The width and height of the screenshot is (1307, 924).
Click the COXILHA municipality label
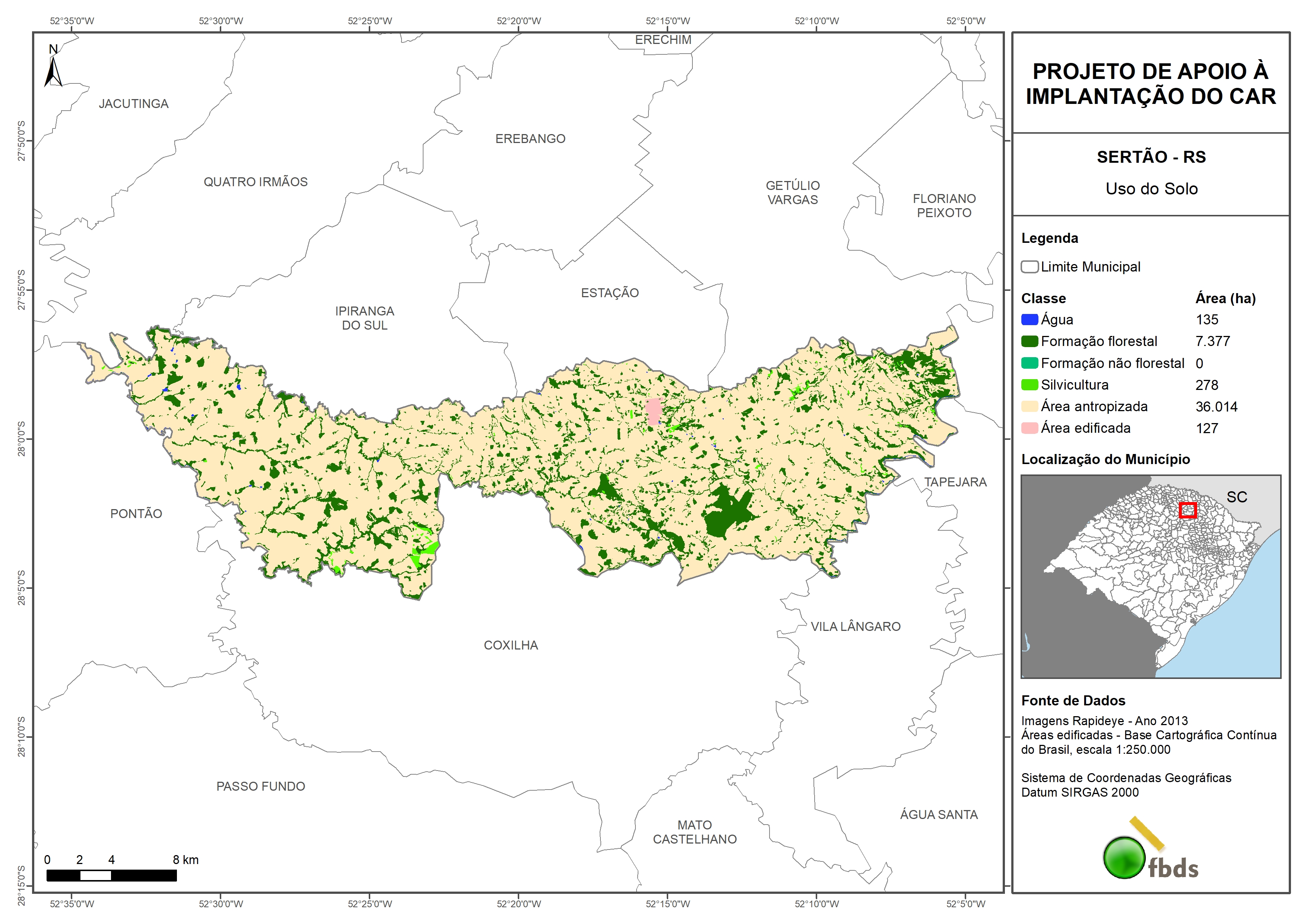511,645
